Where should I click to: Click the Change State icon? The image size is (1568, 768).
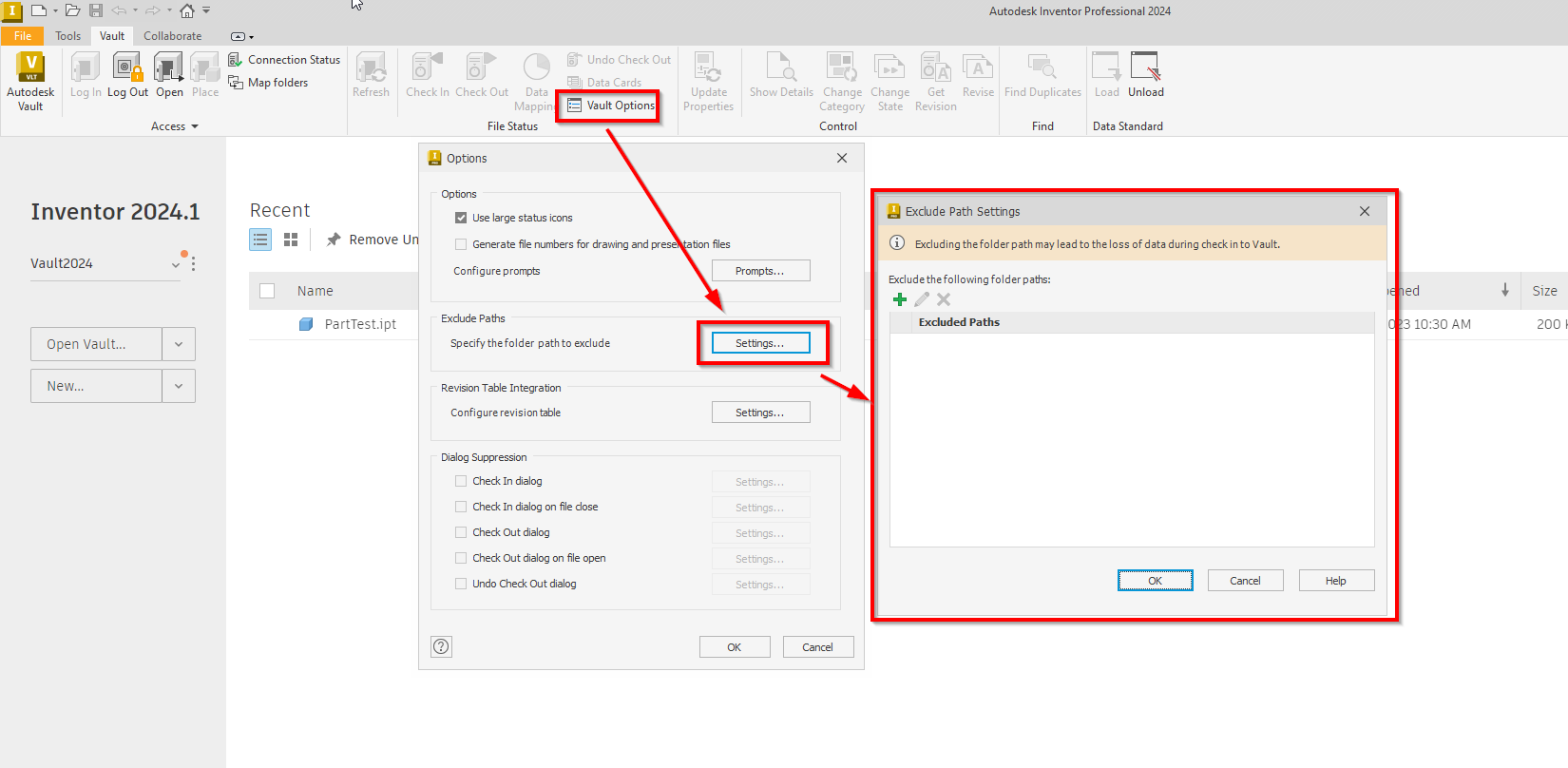pos(890,82)
